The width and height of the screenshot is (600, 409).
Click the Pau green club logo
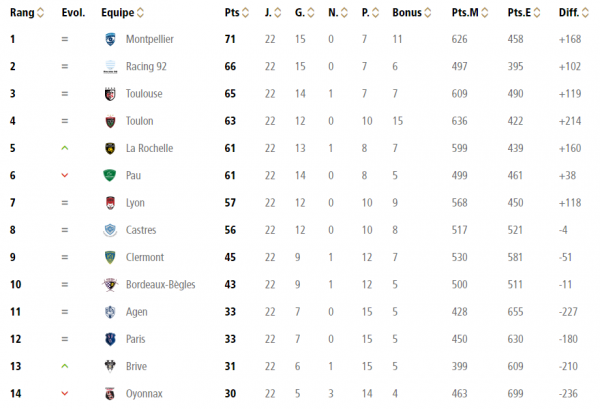[110, 176]
